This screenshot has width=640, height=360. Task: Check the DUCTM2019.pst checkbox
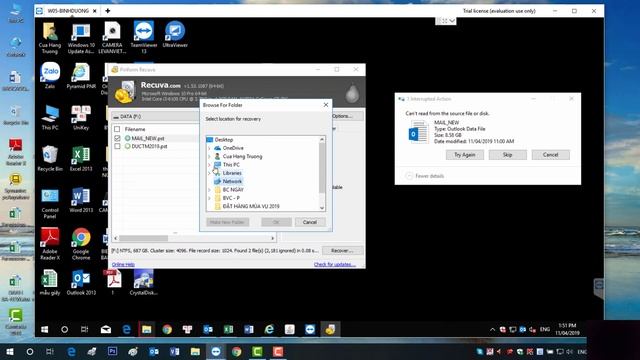tap(117, 146)
